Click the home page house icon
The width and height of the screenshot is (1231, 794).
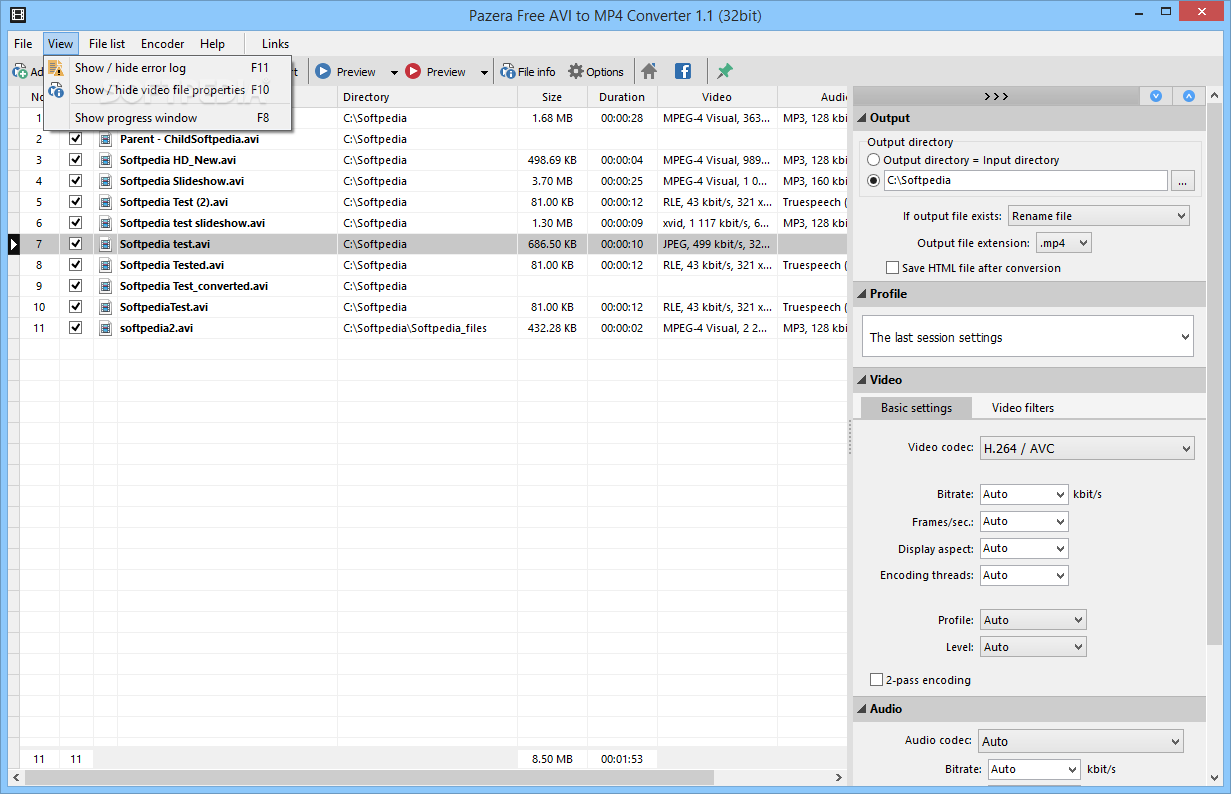click(x=649, y=71)
